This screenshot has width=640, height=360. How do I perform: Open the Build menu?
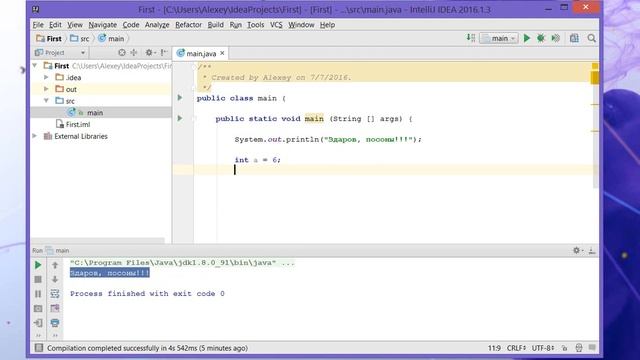coord(216,25)
